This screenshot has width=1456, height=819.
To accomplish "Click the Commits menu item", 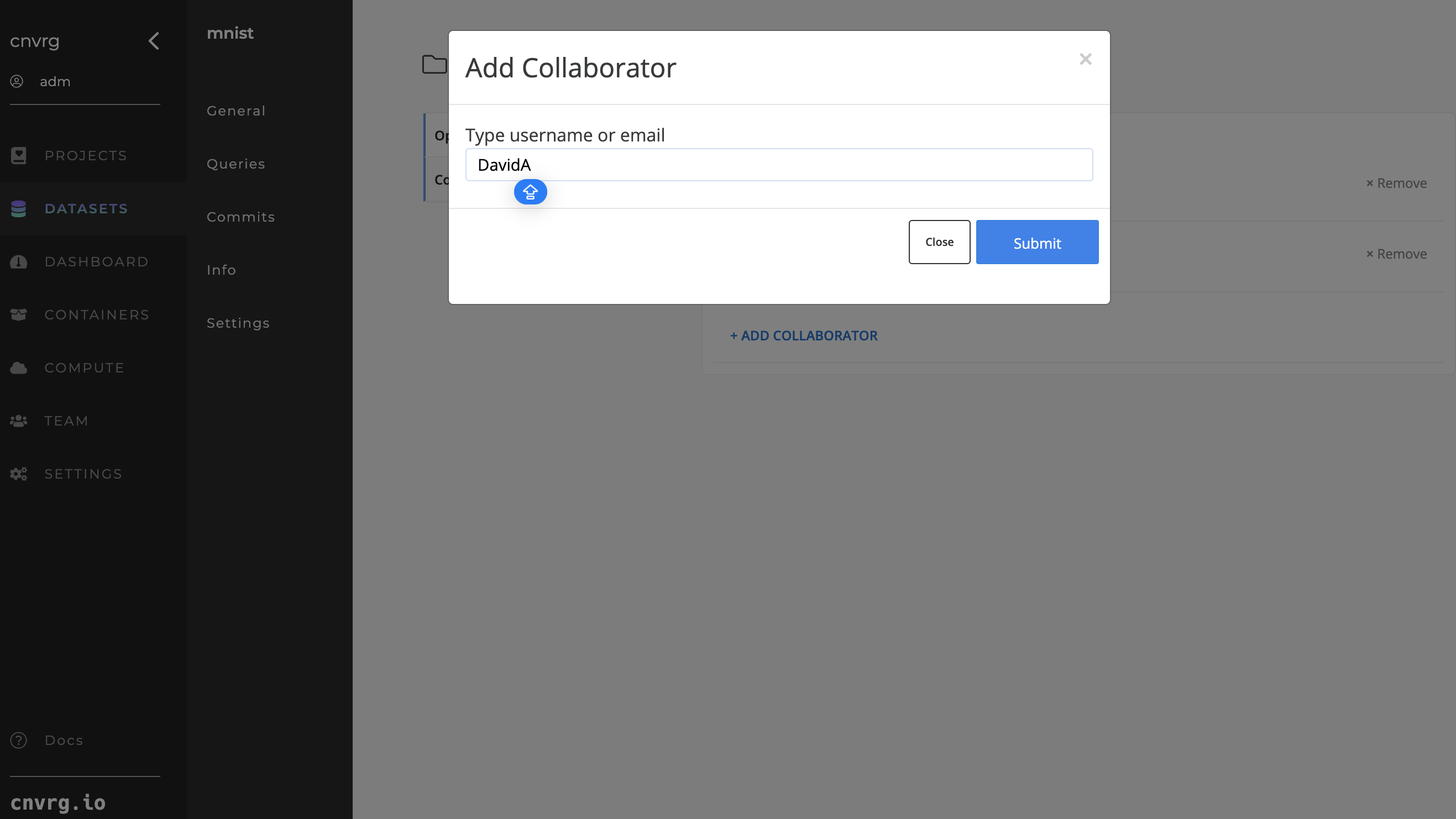I will click(x=241, y=217).
